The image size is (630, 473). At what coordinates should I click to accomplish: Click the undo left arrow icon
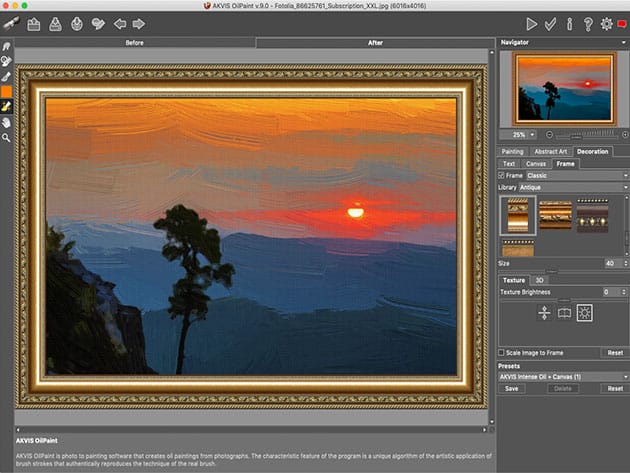point(120,23)
